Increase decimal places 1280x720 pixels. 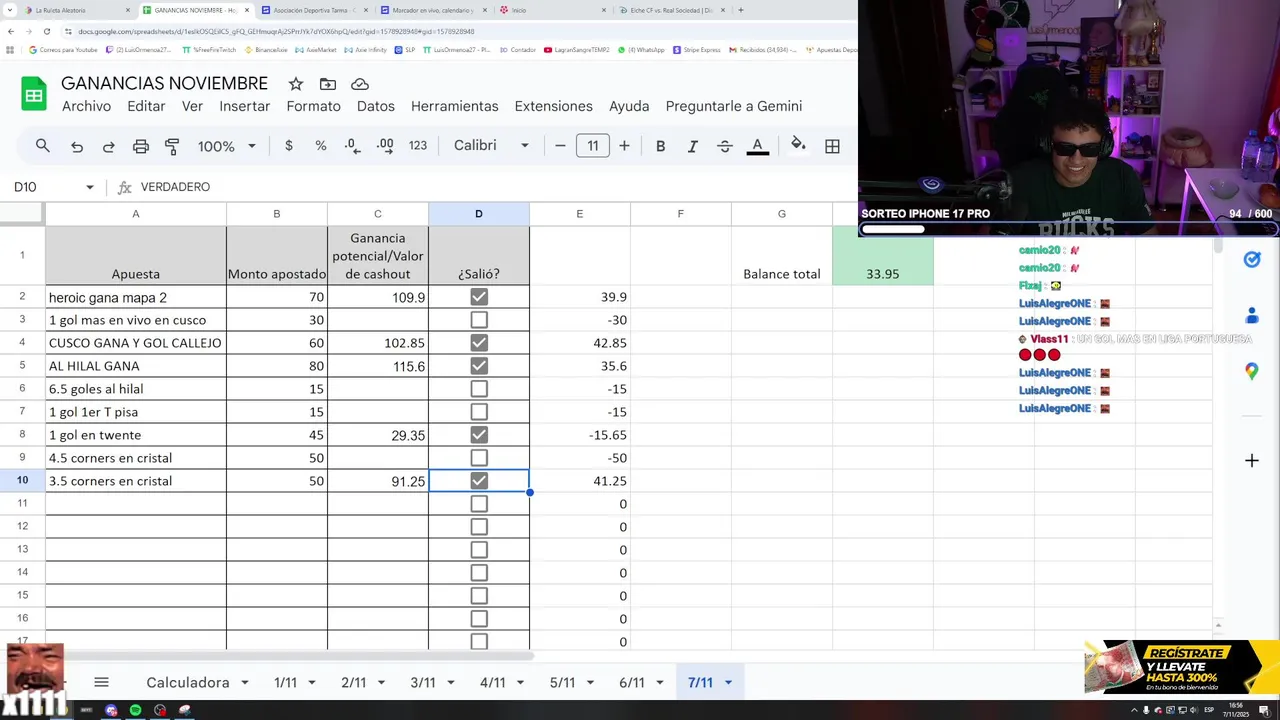click(x=385, y=146)
